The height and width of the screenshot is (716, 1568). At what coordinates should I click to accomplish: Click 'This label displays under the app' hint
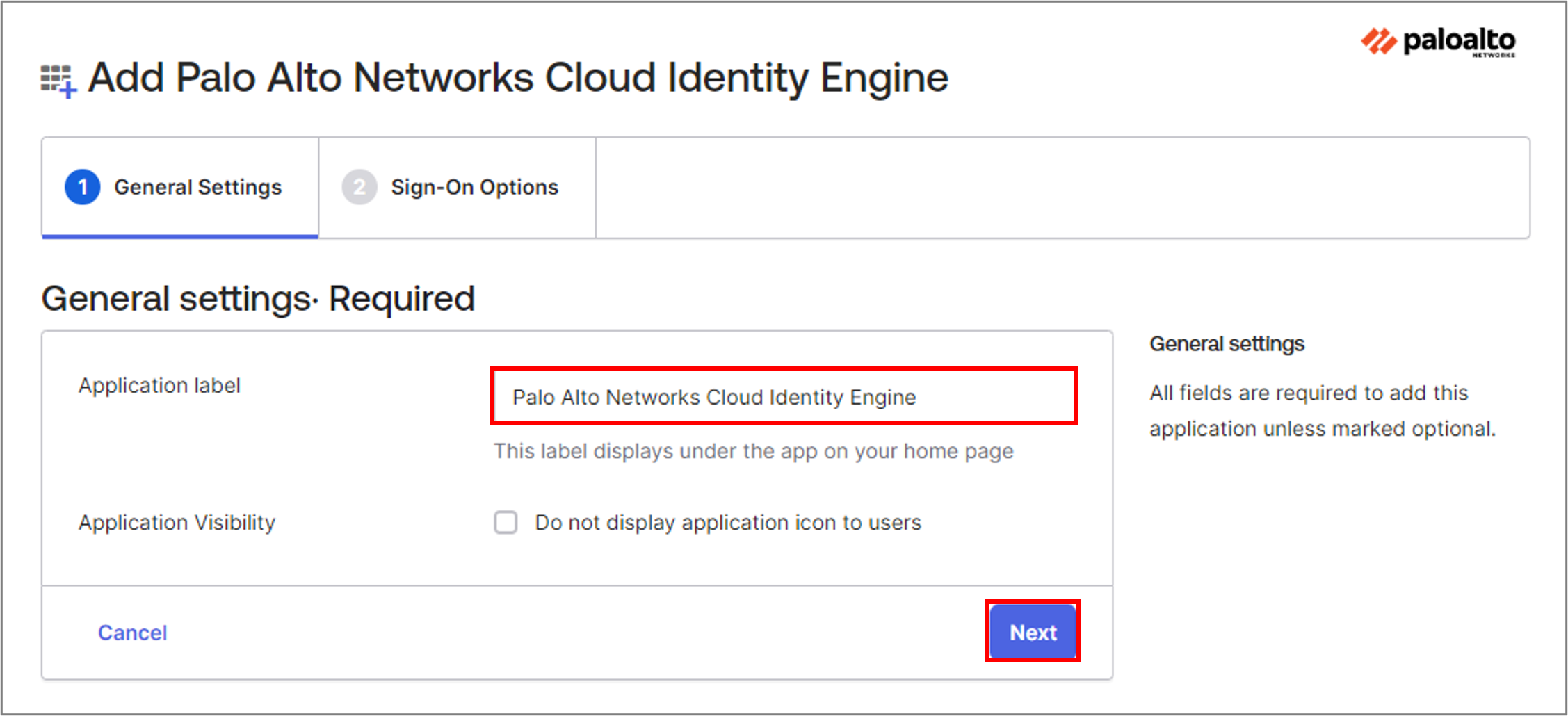754,451
